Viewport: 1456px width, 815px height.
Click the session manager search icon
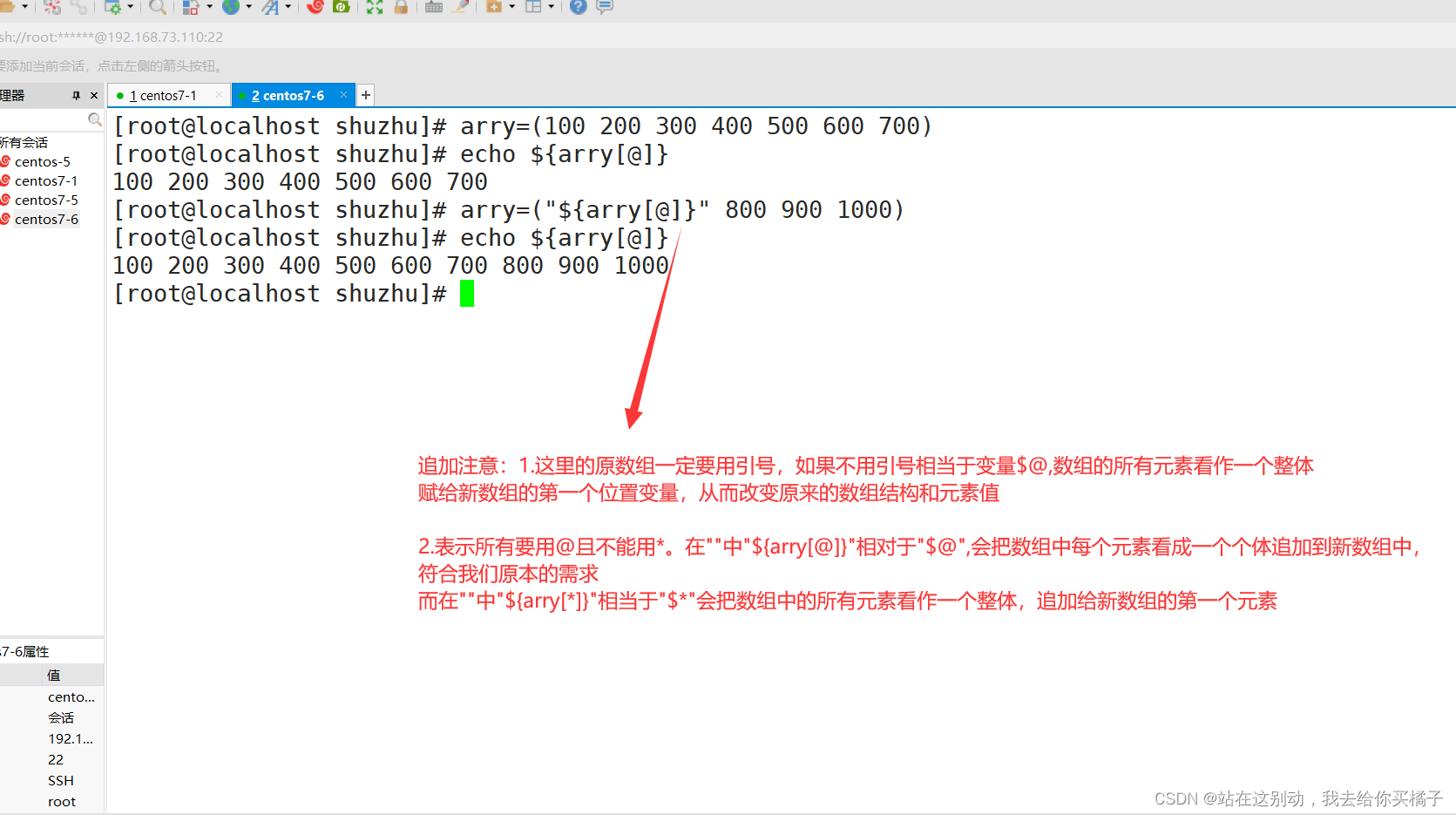pos(94,119)
